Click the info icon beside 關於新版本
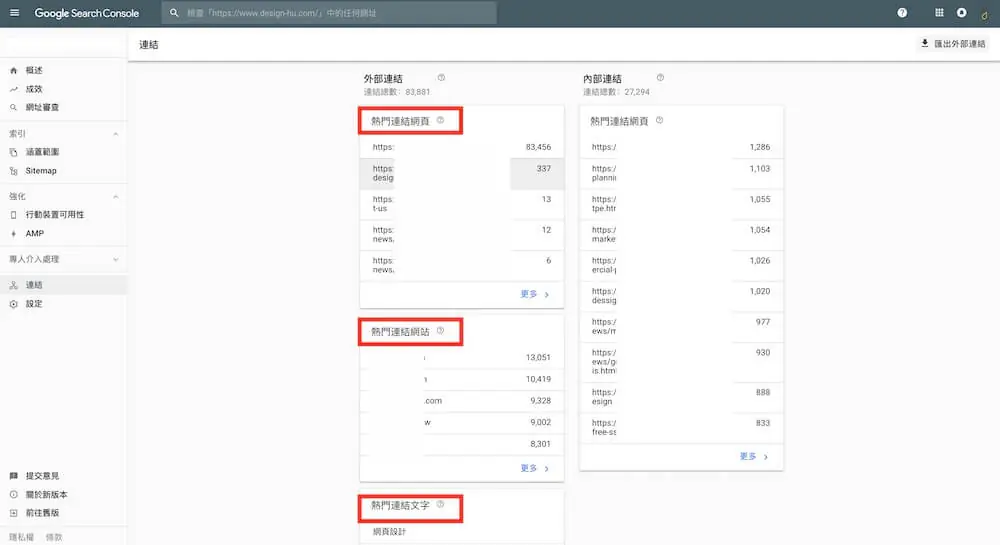 13,495
